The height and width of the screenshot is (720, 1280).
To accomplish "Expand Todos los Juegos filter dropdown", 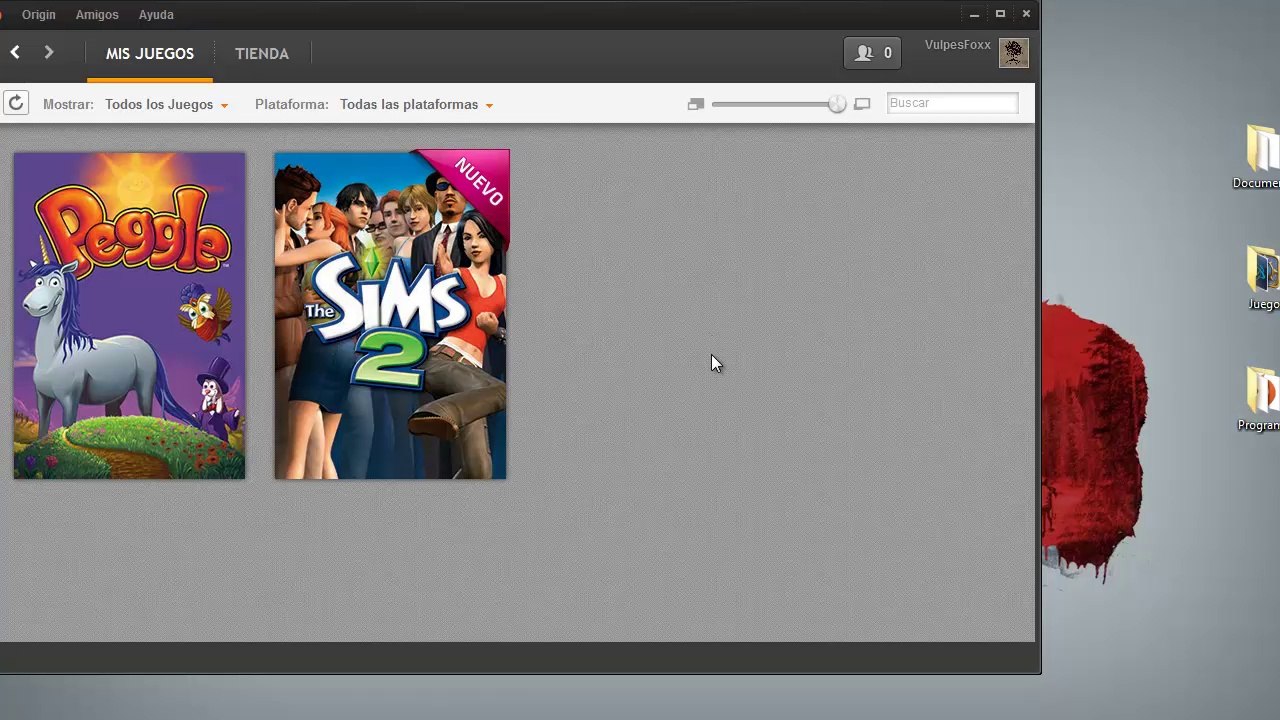I will (x=166, y=104).
